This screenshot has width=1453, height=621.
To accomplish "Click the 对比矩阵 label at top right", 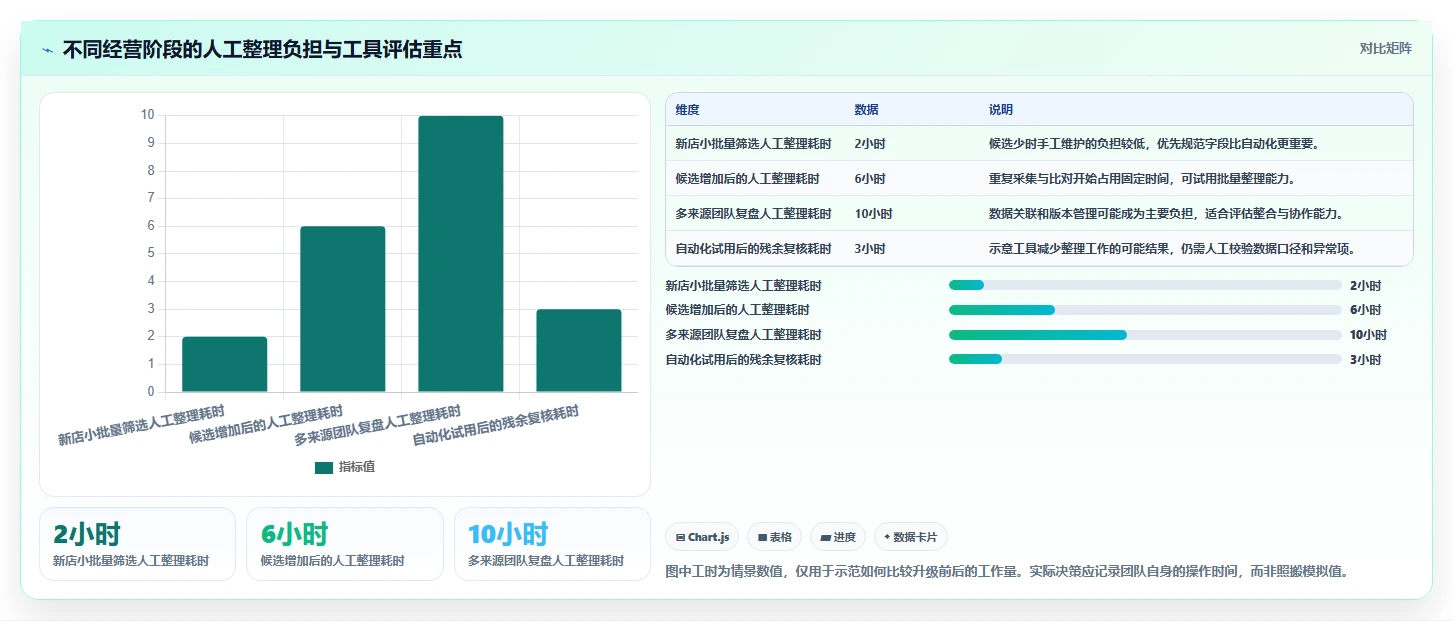I will 1385,48.
